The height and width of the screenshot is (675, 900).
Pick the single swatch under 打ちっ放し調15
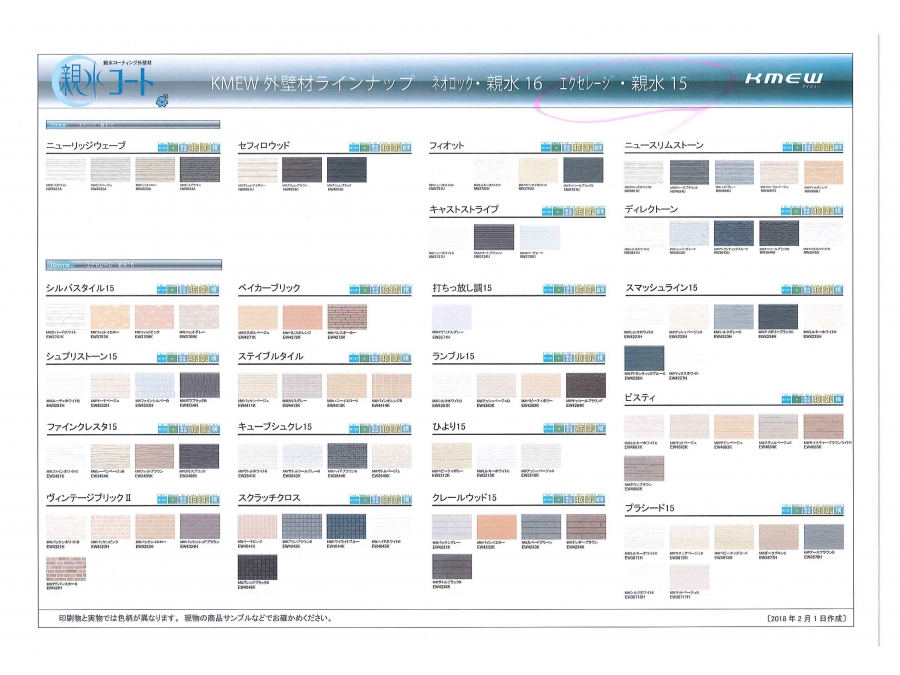pyautogui.click(x=452, y=317)
